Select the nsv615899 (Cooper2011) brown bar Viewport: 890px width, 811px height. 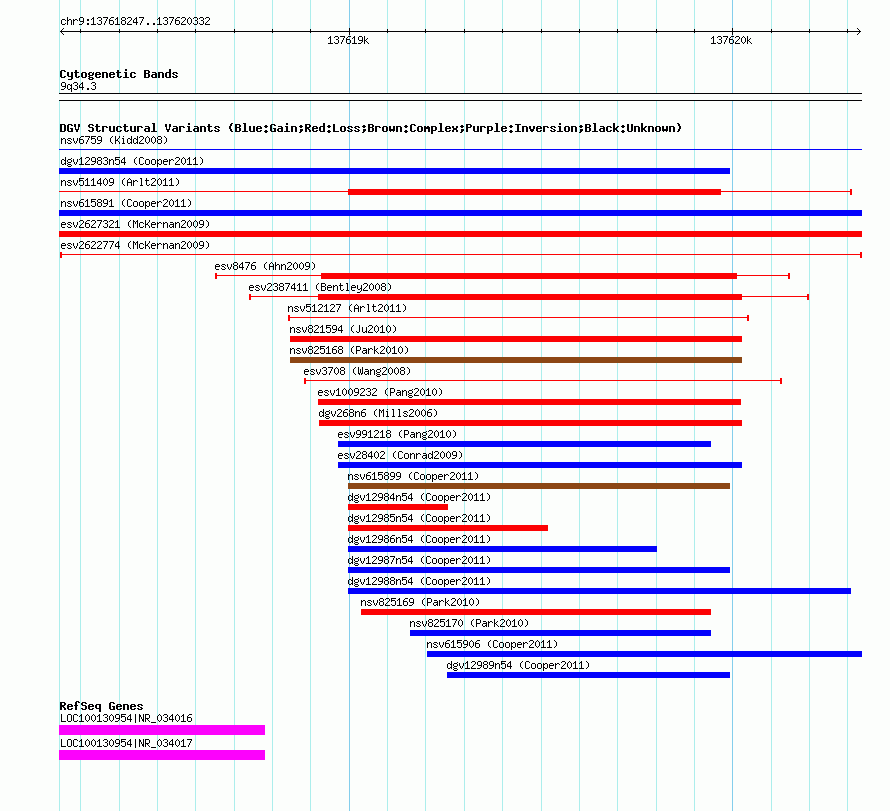point(539,486)
